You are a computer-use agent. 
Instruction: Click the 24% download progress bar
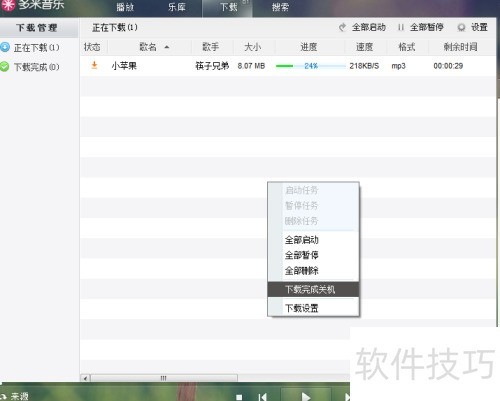[x=311, y=66]
